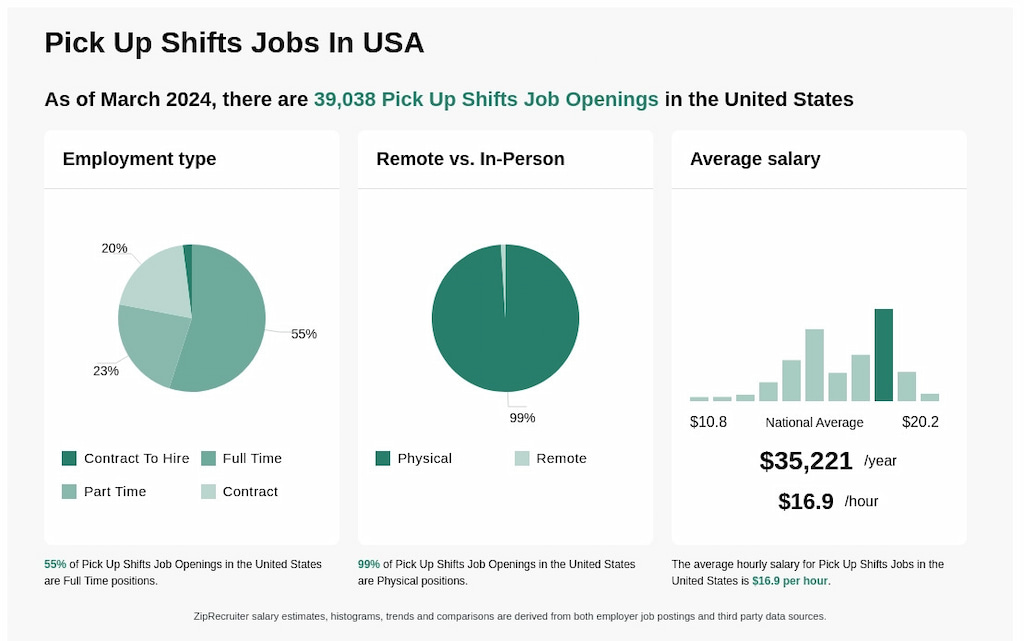Click the $16.9 hourly salary figure

tap(806, 501)
